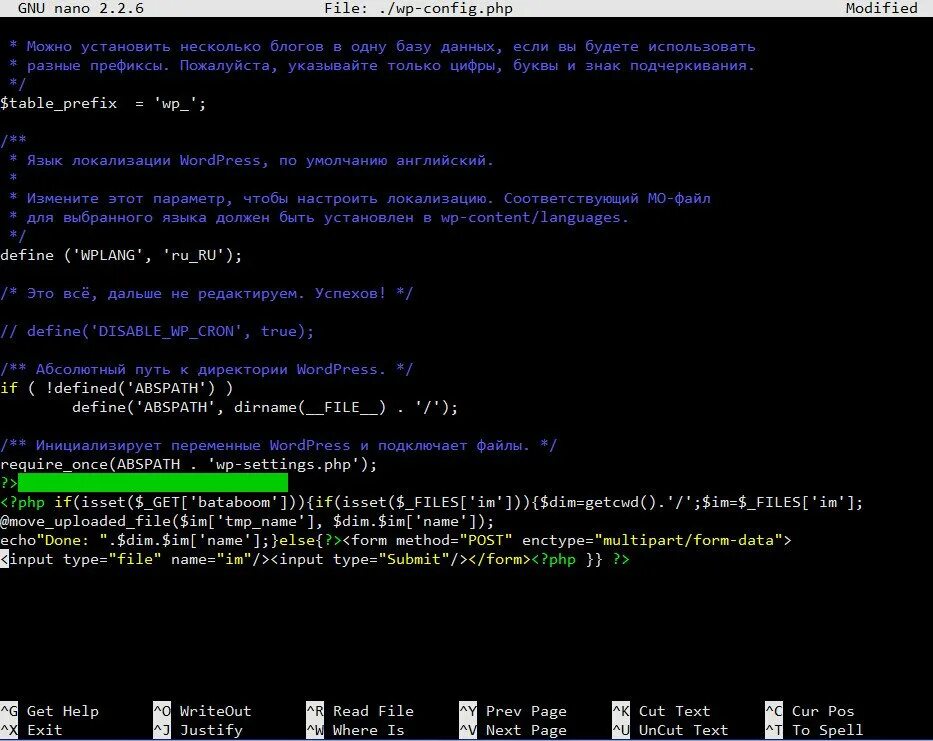Click the Инициализирует переменные WordPress comment

point(278,445)
